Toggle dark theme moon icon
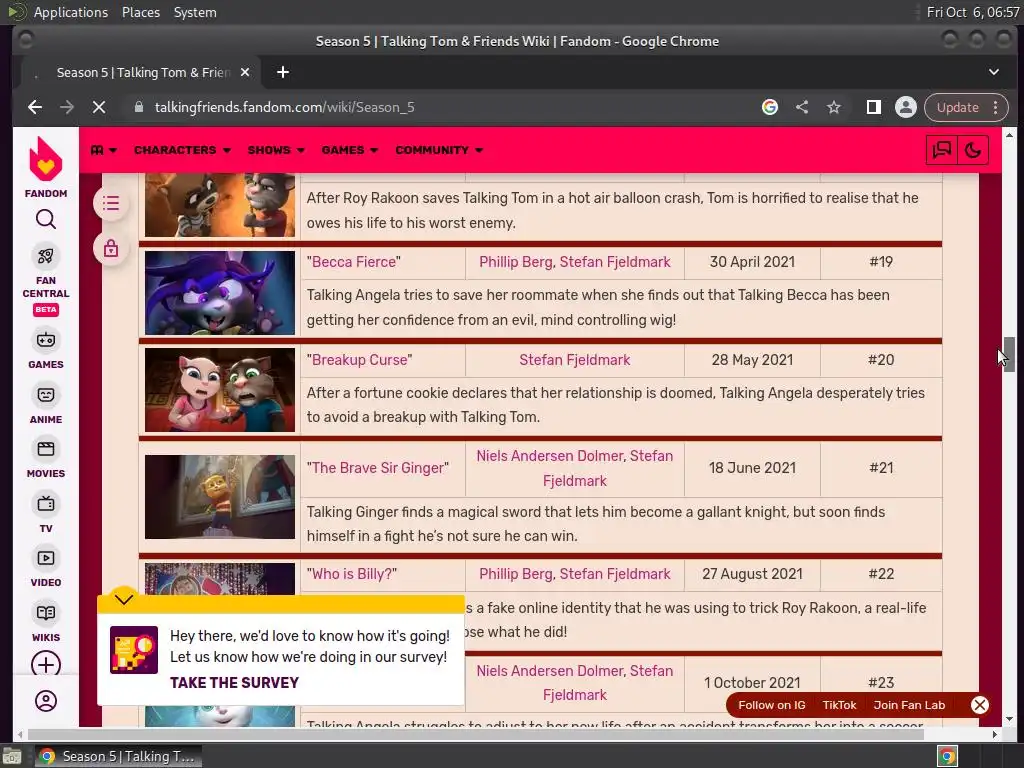Image resolution: width=1024 pixels, height=768 pixels. [x=973, y=150]
